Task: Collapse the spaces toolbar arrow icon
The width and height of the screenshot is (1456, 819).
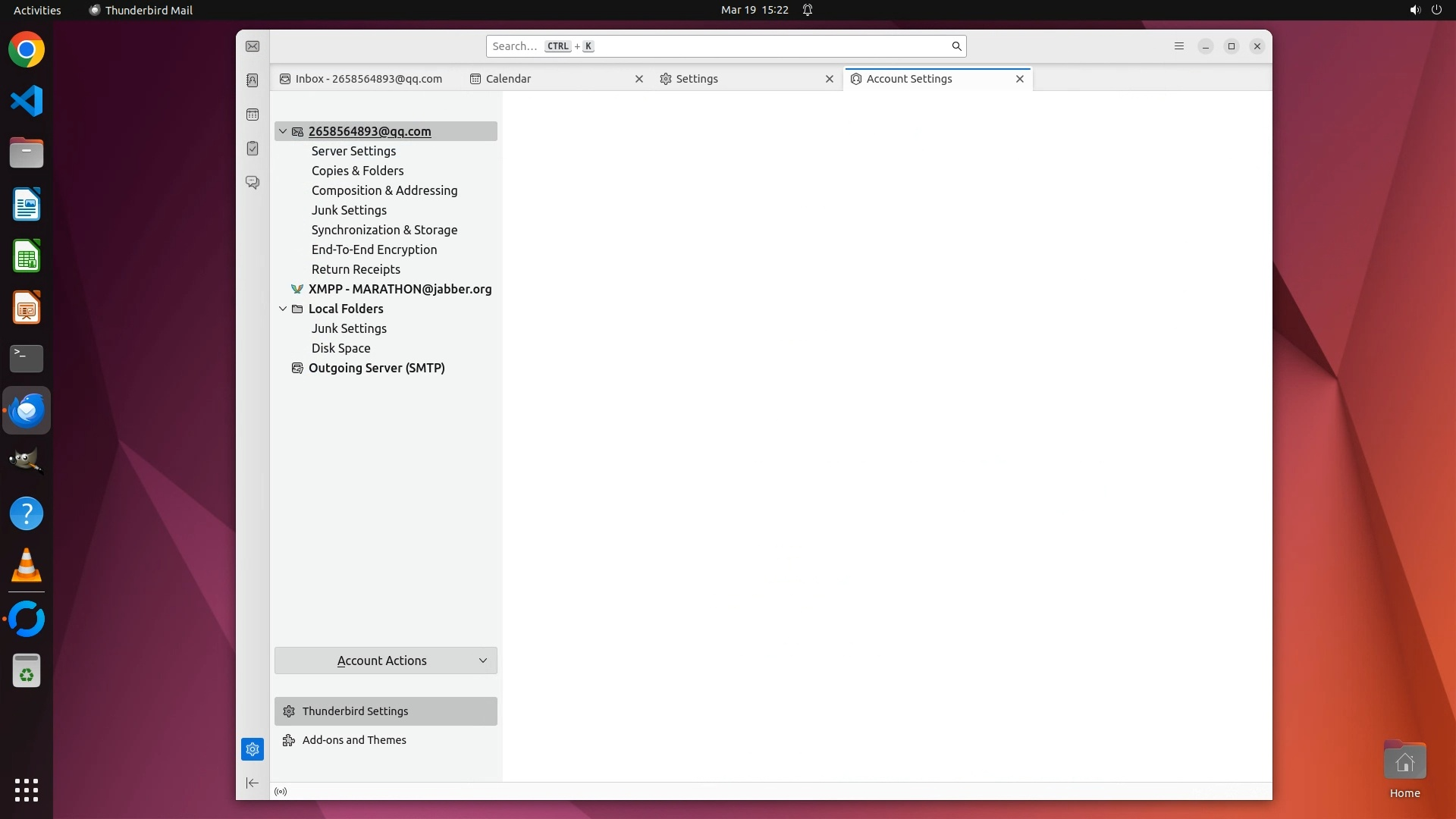Action: point(253,783)
